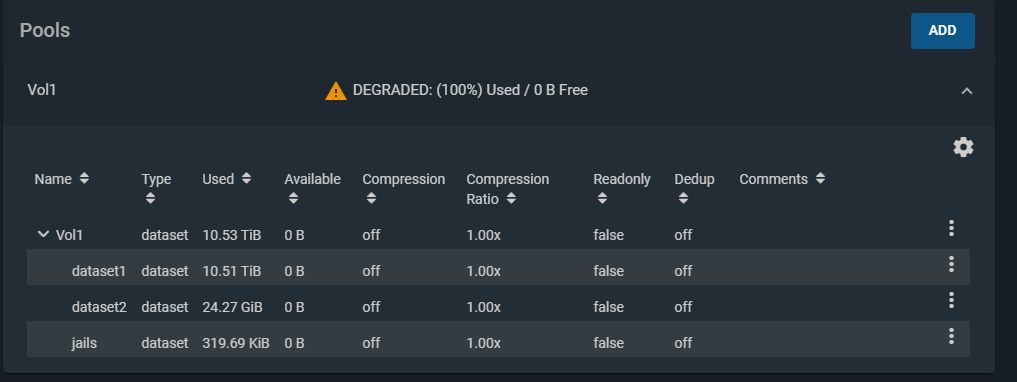Select the jails dataset row
This screenshot has height=382, width=1017.
click(x=498, y=339)
